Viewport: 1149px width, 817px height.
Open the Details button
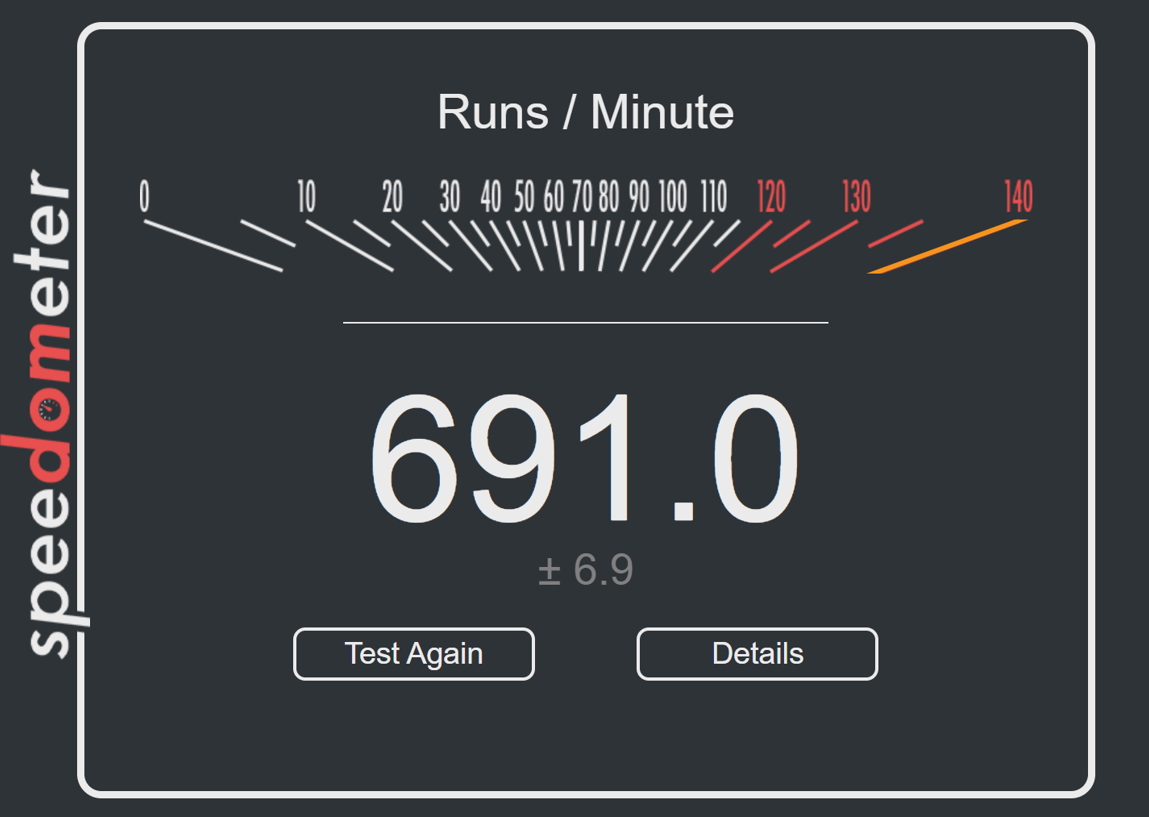tap(757, 654)
